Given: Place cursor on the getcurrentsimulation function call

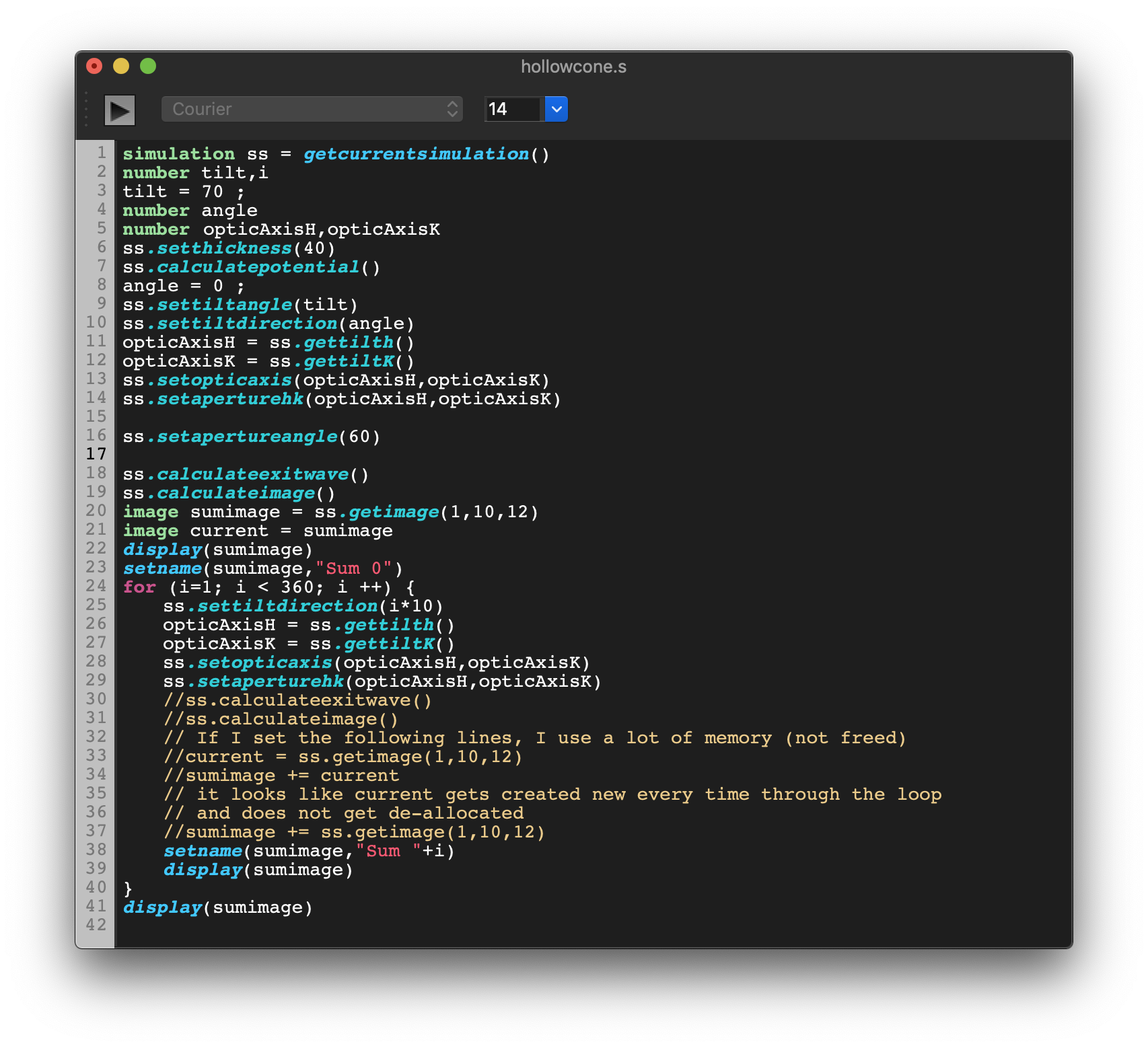Looking at the screenshot, I should (416, 154).
